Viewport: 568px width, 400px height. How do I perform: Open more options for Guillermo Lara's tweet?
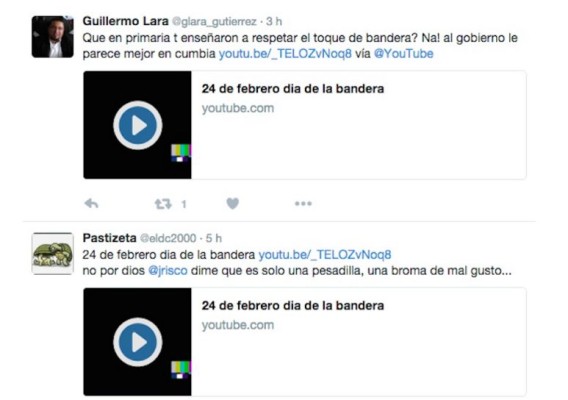click(303, 204)
